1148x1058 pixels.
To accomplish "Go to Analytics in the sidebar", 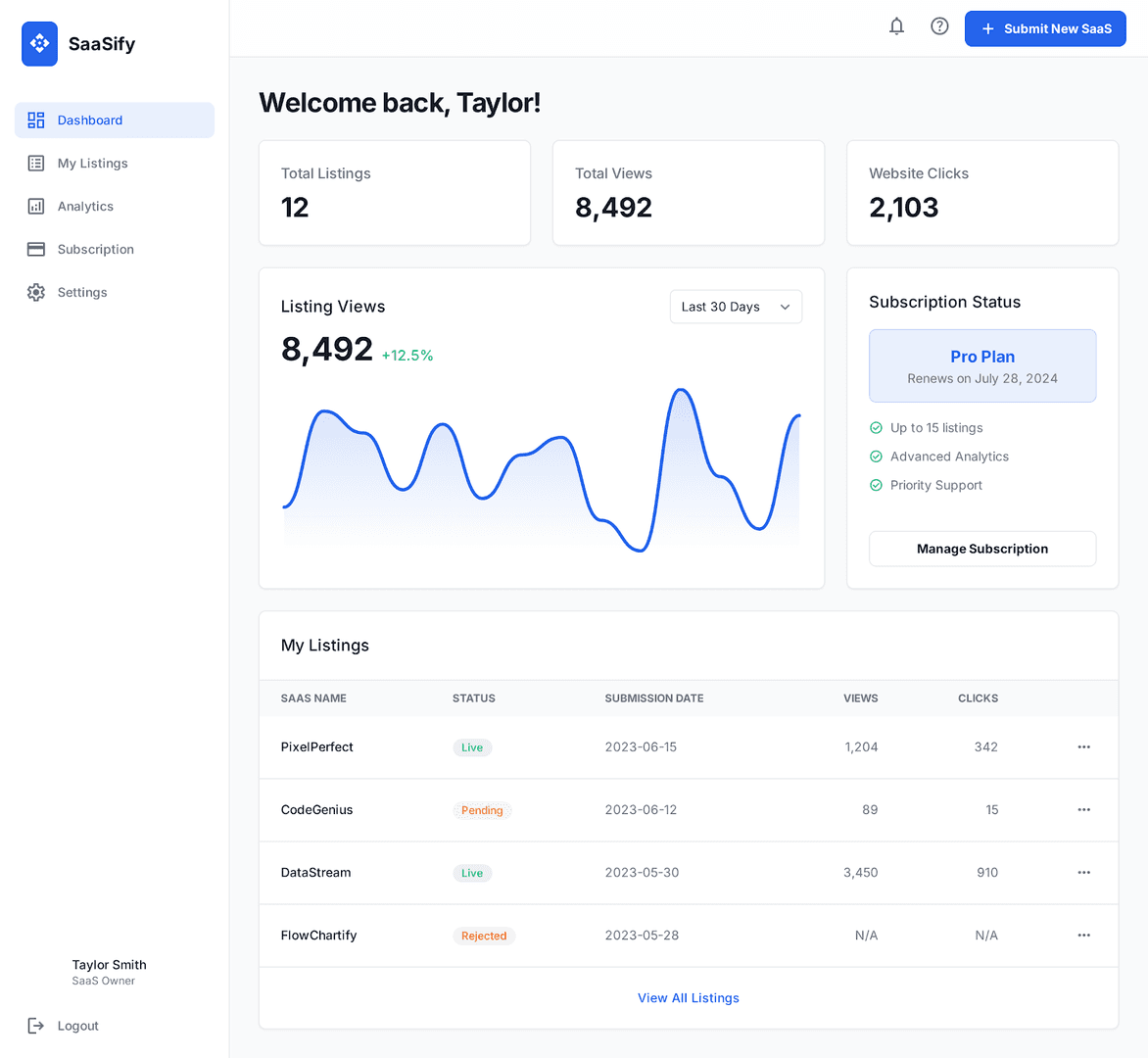I will point(85,207).
